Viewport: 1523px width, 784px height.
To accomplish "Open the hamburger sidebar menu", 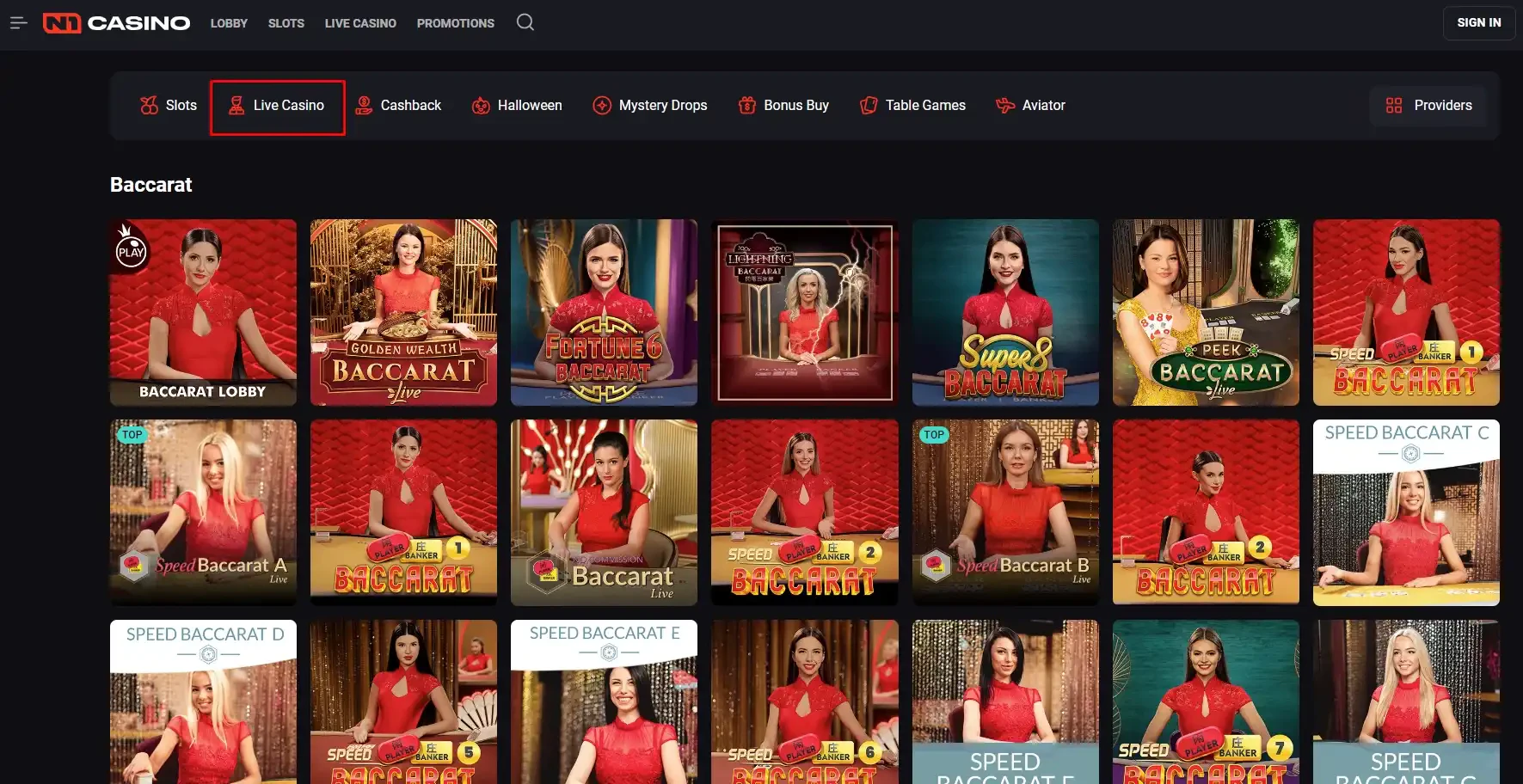I will [x=18, y=23].
